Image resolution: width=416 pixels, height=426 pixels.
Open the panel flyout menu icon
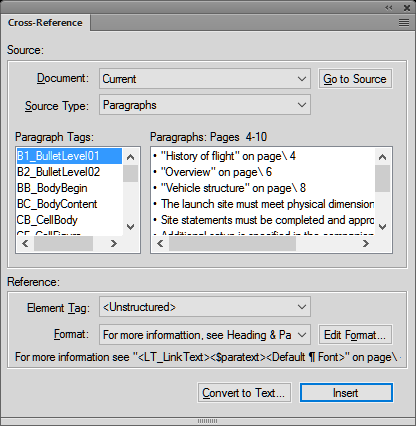coord(404,23)
